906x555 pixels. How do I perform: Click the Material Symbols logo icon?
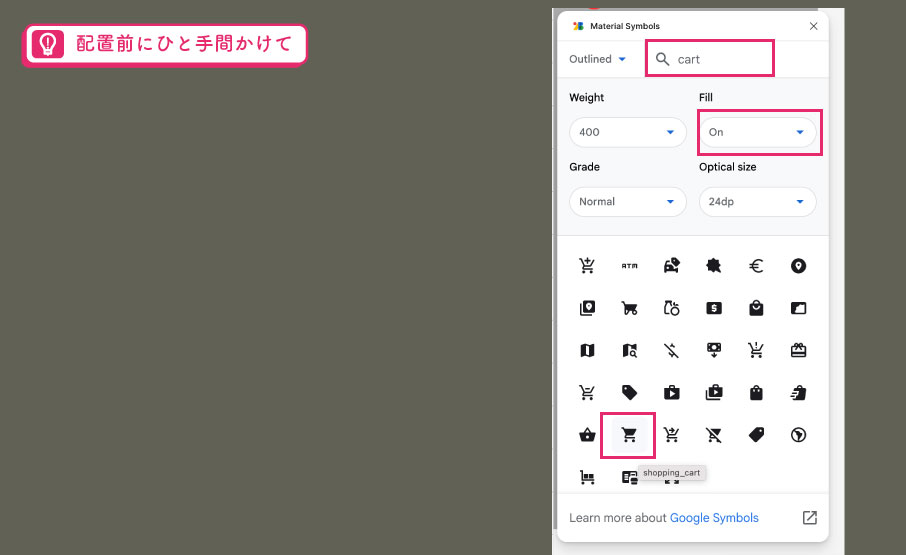[x=578, y=26]
